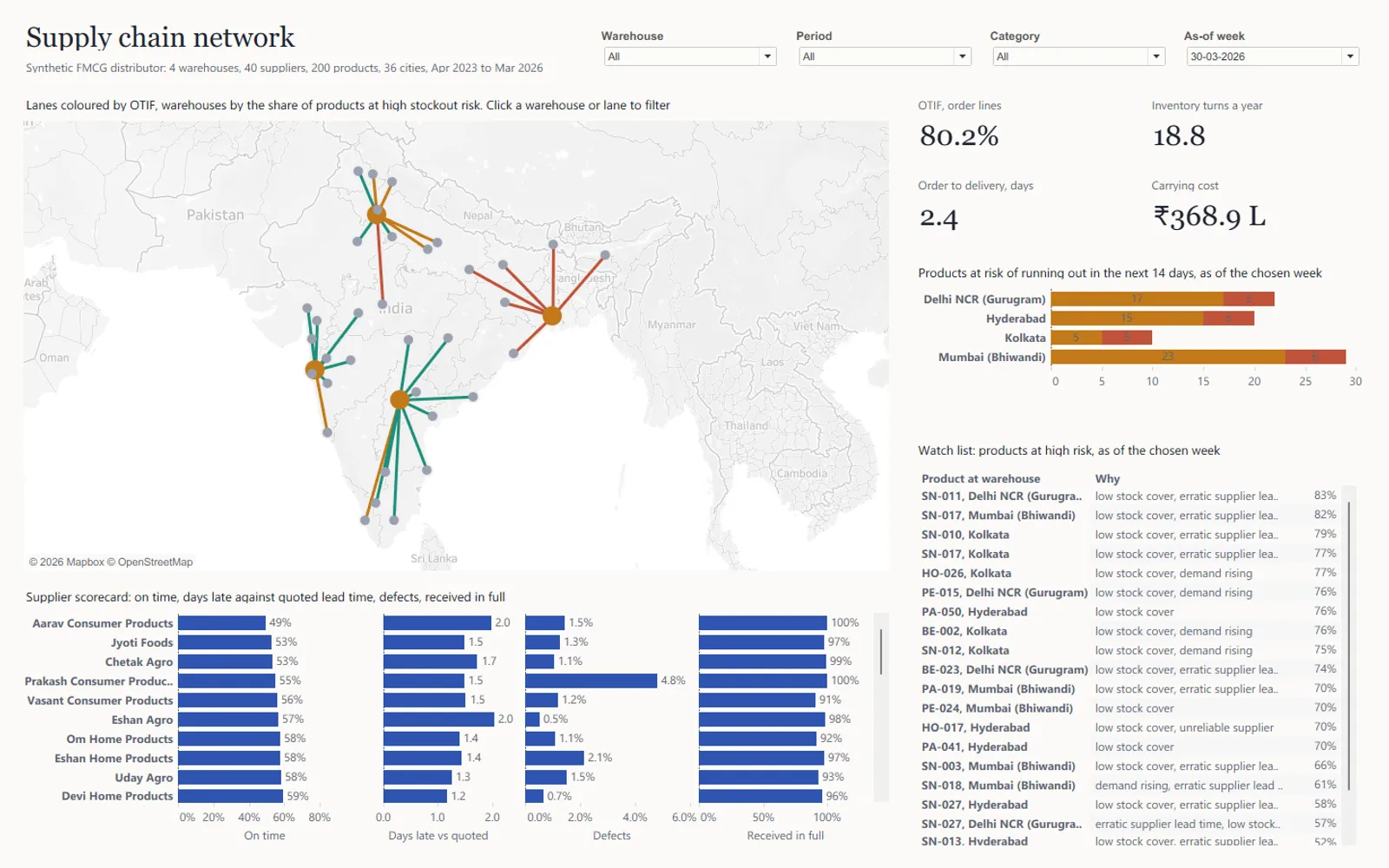1389x868 pixels.
Task: Click the watch list vertical scrollbar
Action: click(1348, 646)
